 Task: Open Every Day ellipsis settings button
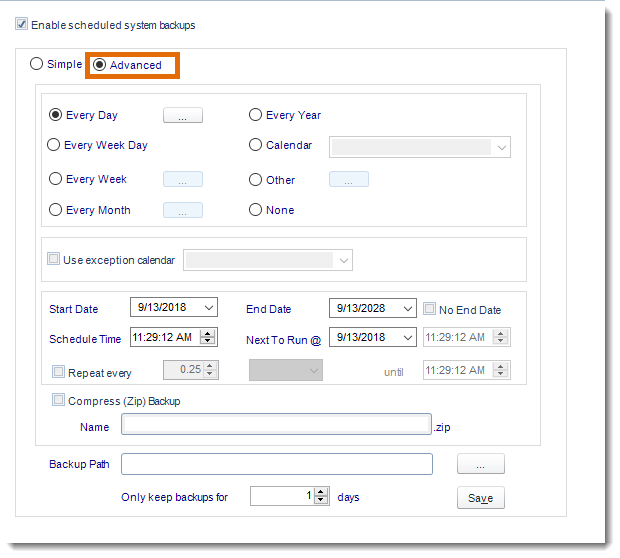pos(183,115)
